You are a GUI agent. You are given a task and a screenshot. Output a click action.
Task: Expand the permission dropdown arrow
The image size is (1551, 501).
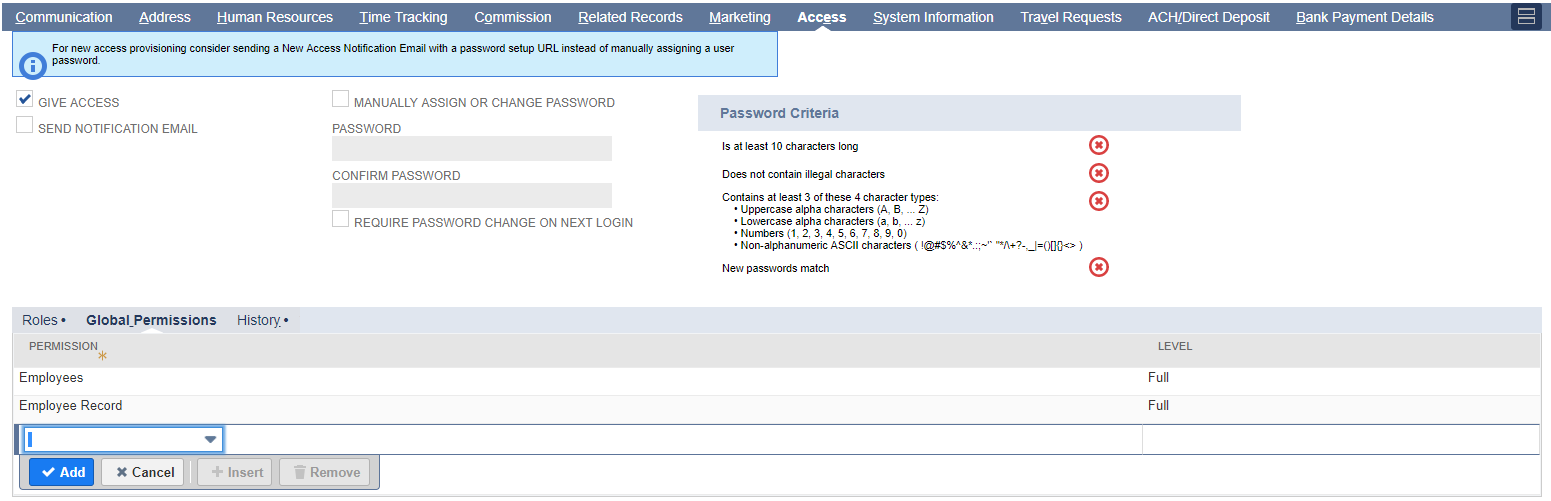tap(210, 439)
